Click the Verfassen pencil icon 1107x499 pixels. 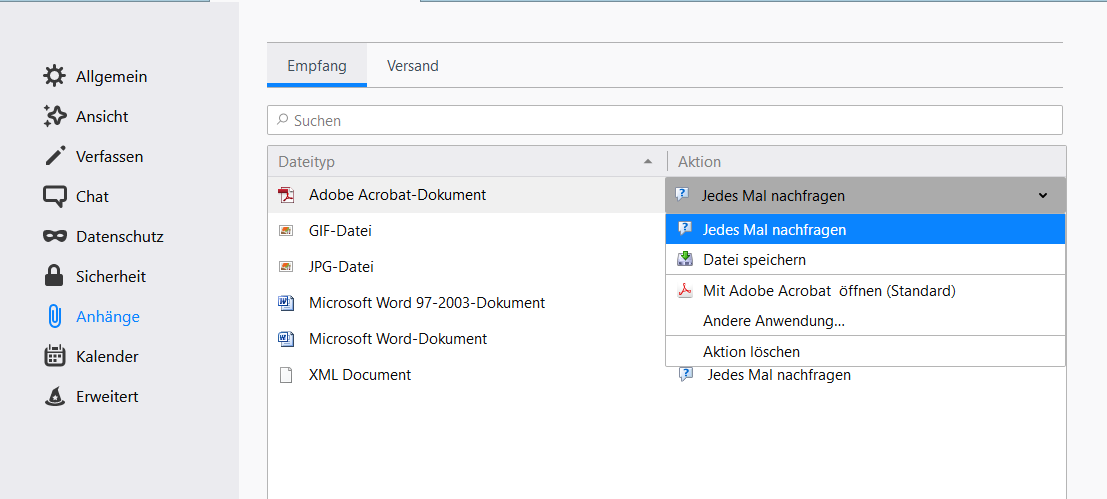coord(54,156)
